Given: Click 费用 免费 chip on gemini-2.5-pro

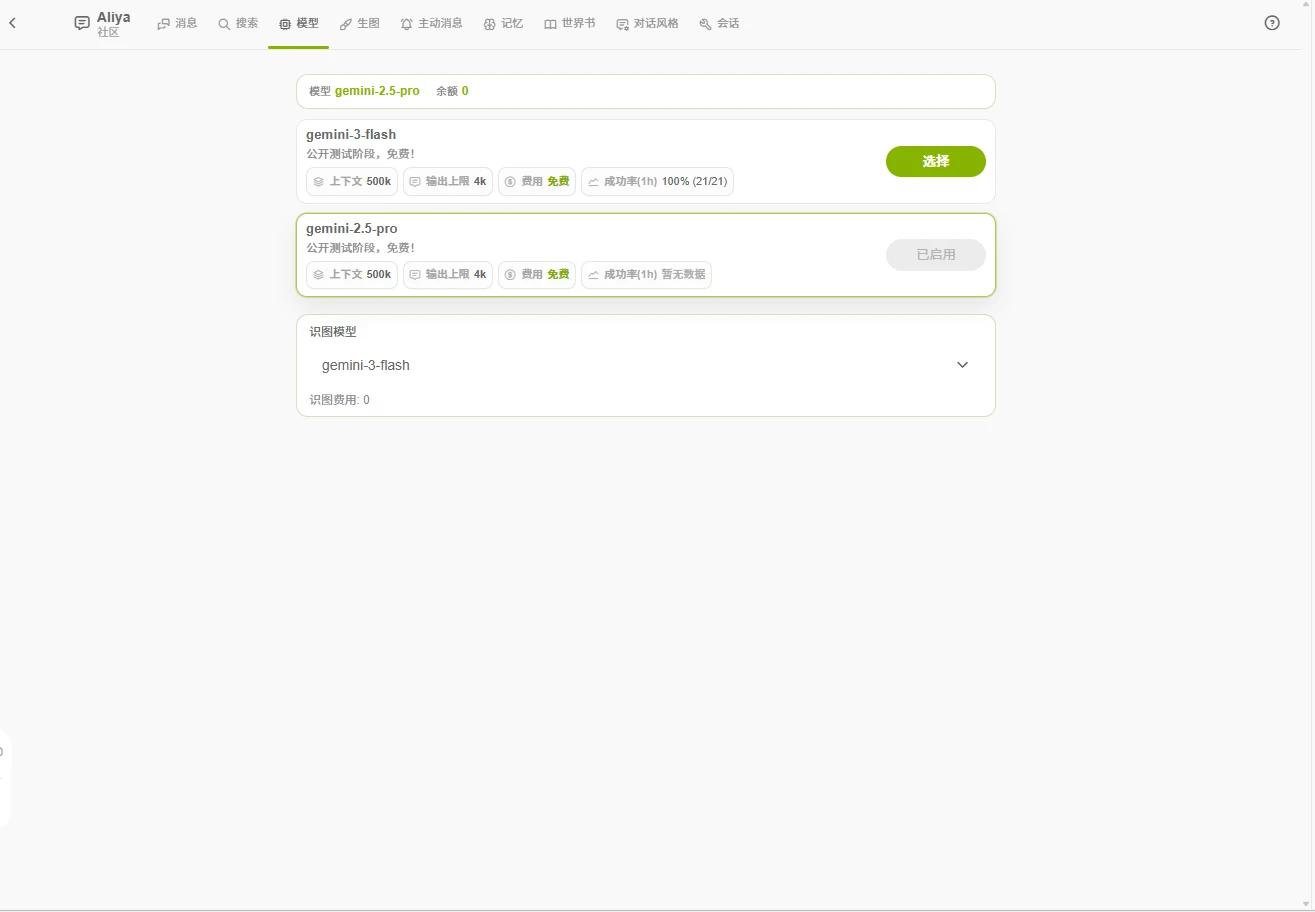Looking at the screenshot, I should (x=537, y=274).
